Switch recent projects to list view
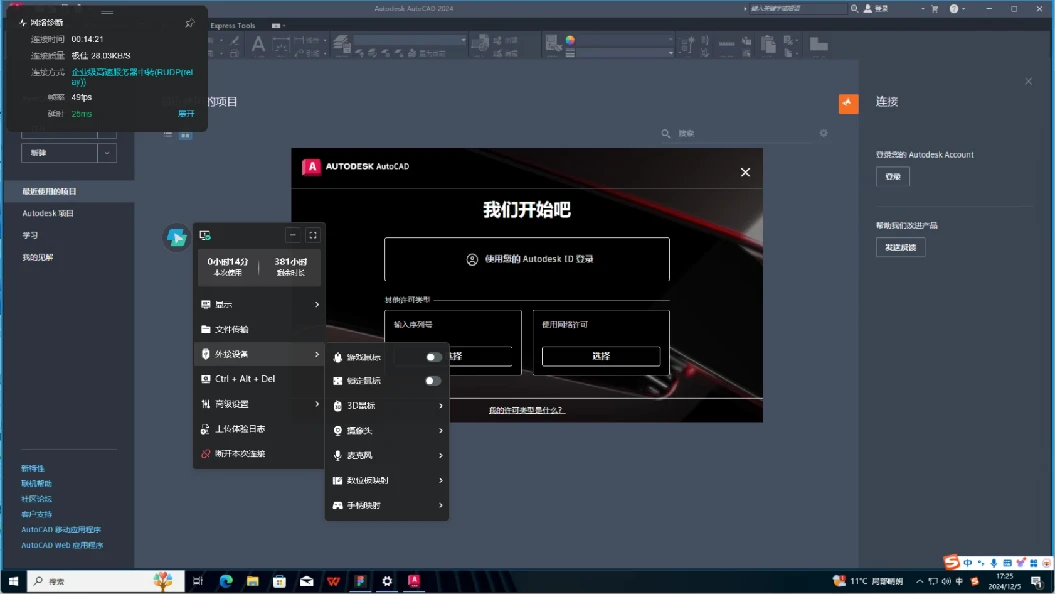The image size is (1056, 594). tap(168, 134)
